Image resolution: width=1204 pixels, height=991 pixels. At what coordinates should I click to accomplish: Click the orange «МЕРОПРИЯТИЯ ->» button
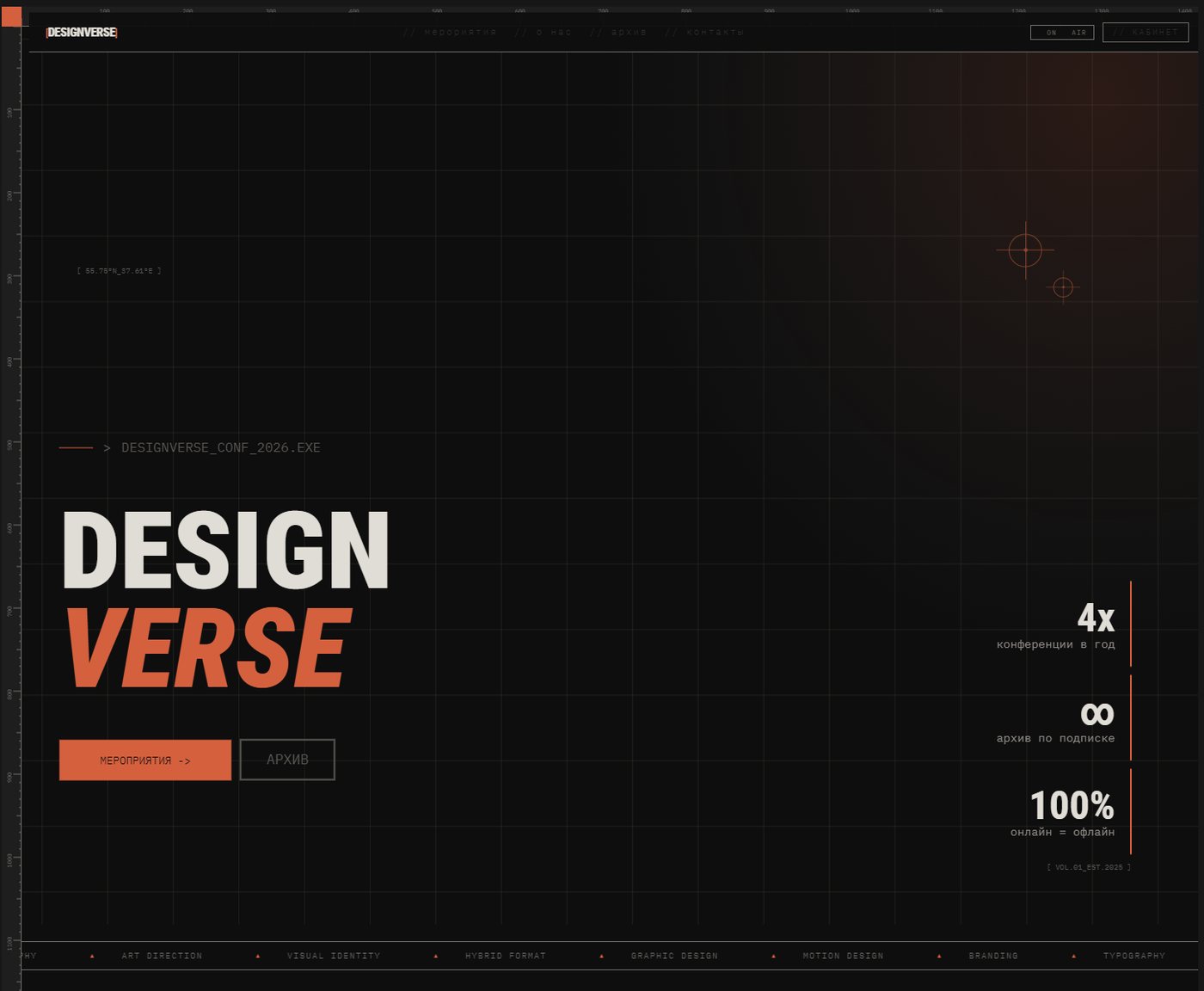click(145, 760)
